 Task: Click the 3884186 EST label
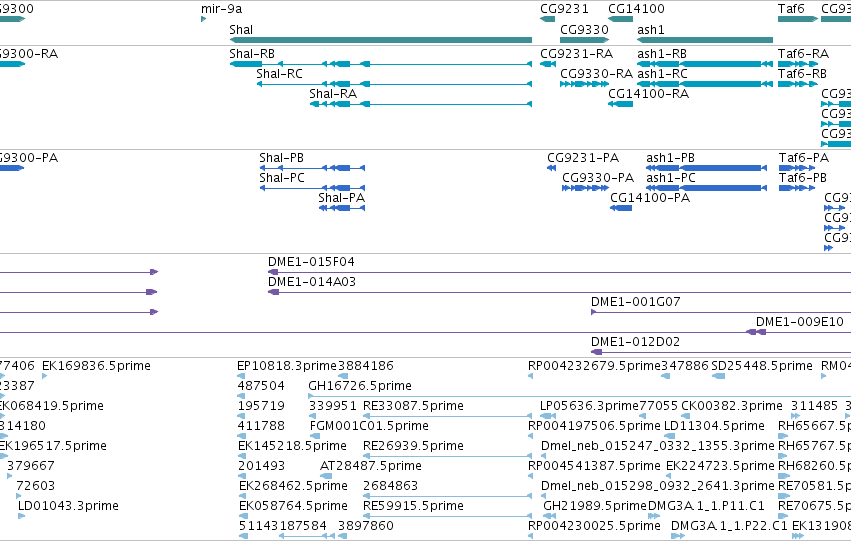point(365,366)
